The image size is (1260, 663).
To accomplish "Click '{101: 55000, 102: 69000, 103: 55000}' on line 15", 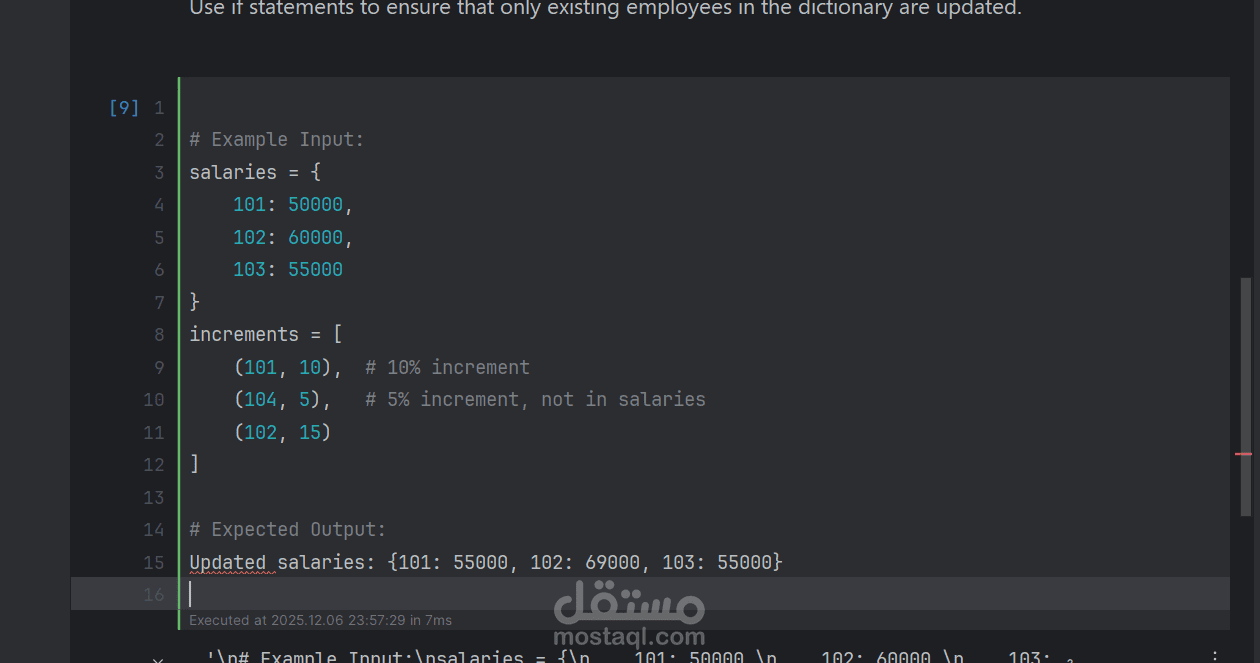I will click(585, 562).
